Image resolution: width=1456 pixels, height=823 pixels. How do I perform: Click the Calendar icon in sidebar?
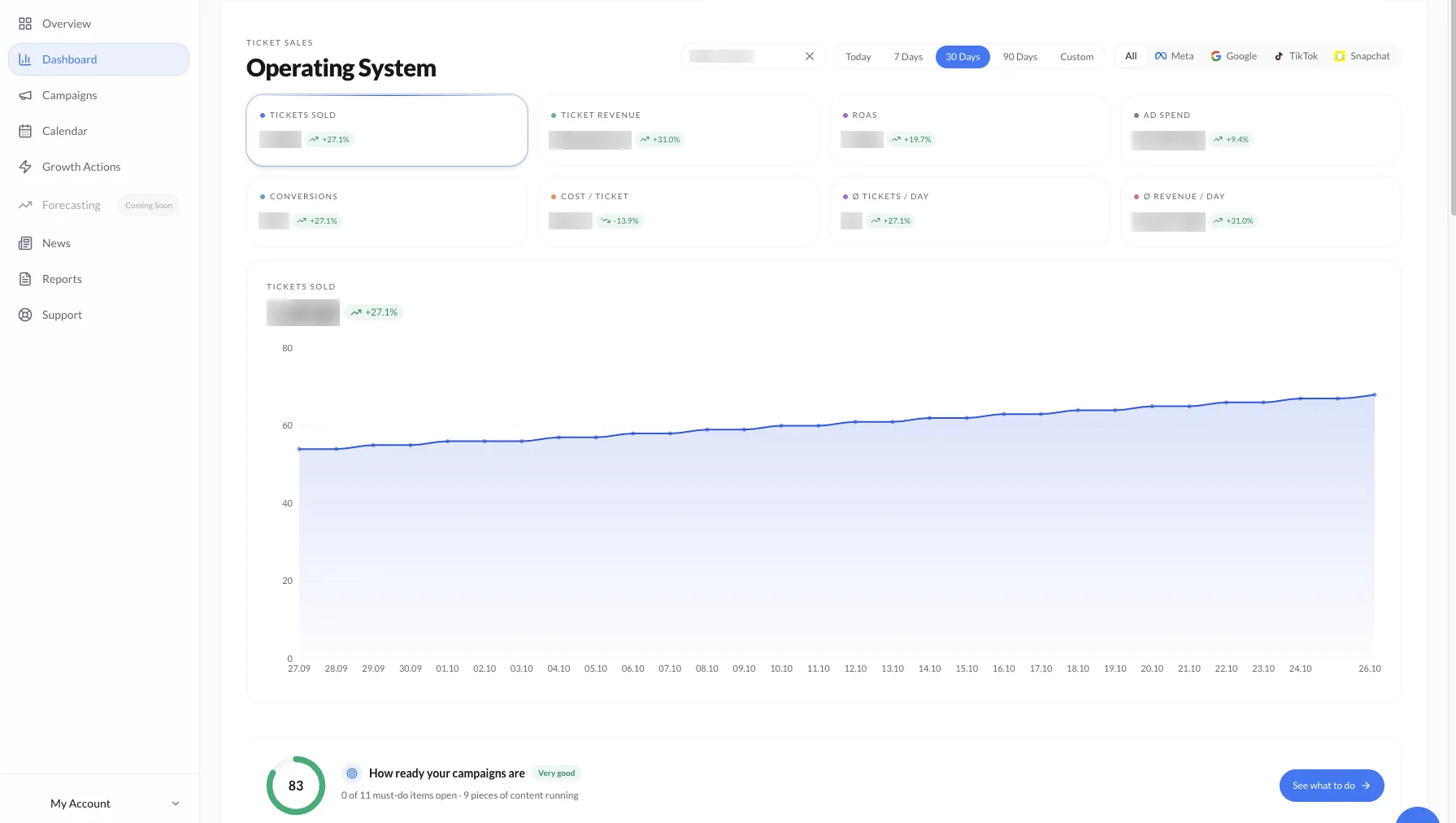(25, 131)
